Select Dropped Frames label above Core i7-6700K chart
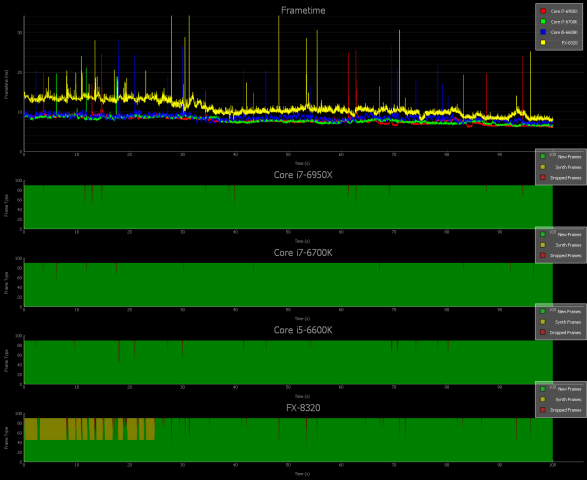 point(566,255)
